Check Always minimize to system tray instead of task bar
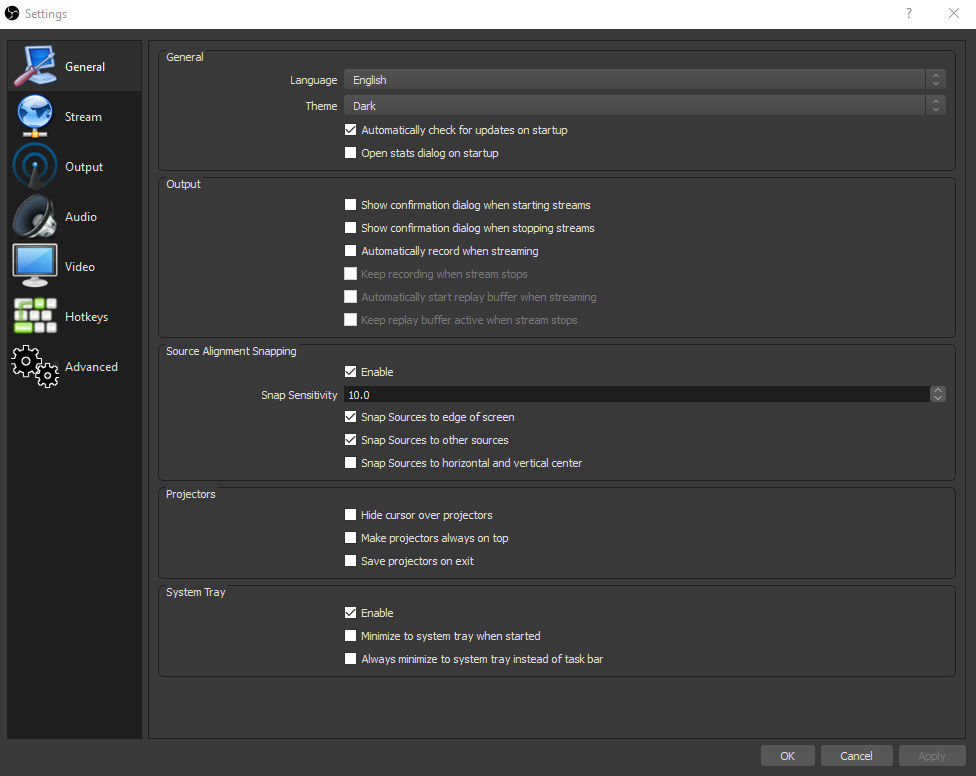This screenshot has width=976, height=776. (350, 659)
